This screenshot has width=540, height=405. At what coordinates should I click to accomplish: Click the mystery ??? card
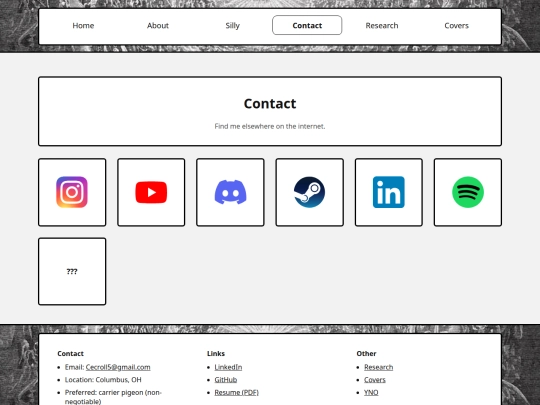click(72, 271)
